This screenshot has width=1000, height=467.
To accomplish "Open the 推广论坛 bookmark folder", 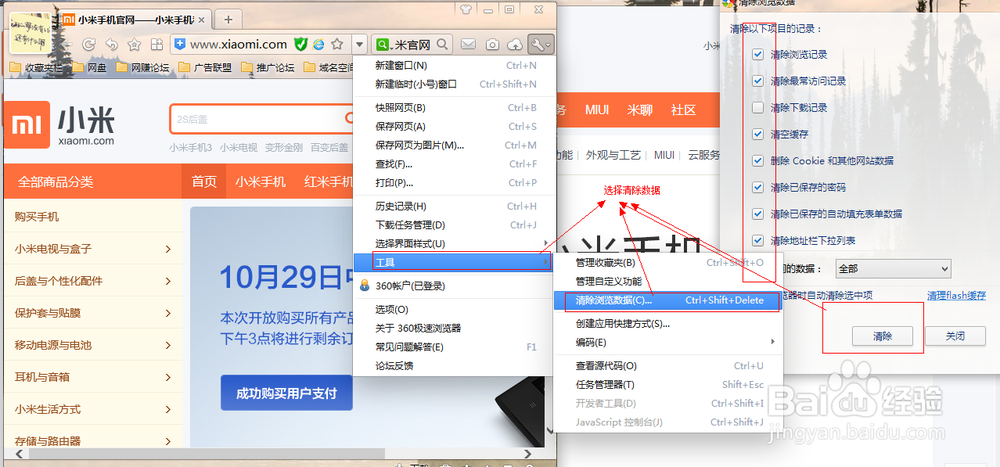I will [x=267, y=67].
